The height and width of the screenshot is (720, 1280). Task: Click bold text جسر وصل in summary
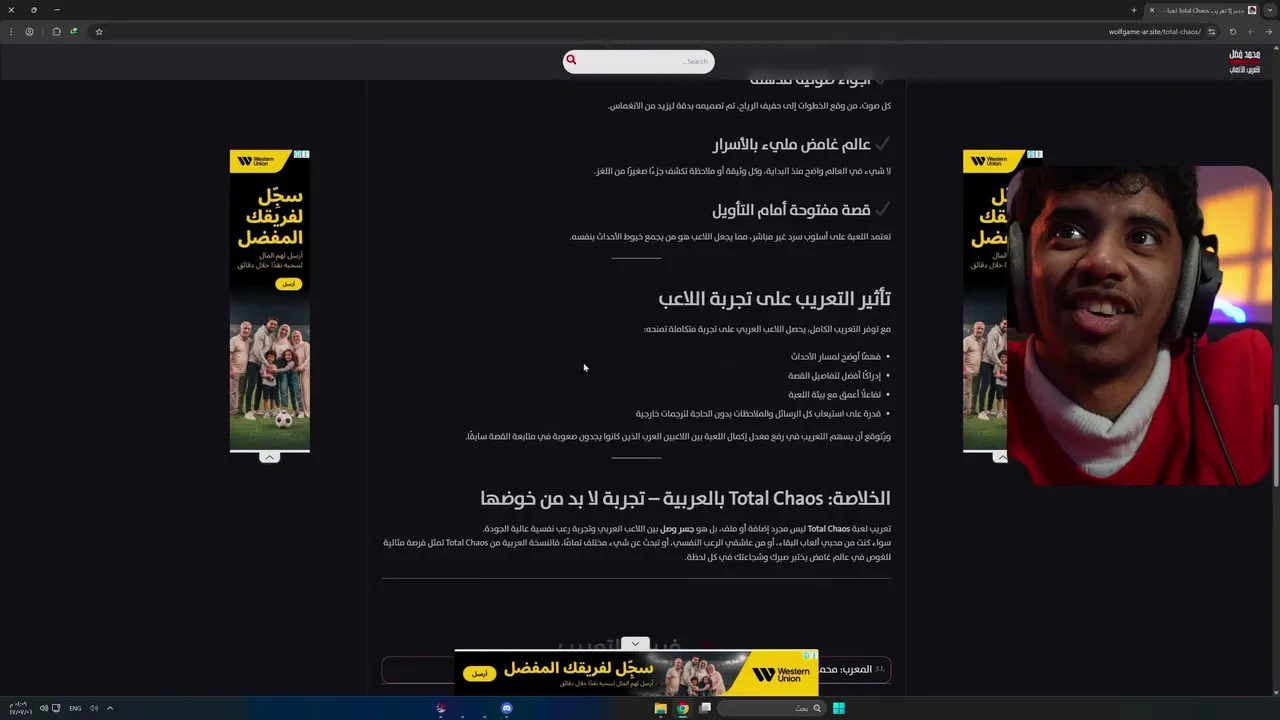pos(677,529)
